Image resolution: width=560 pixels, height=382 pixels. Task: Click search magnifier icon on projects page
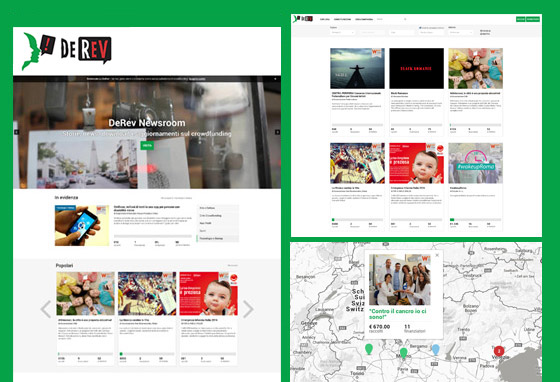point(405,19)
